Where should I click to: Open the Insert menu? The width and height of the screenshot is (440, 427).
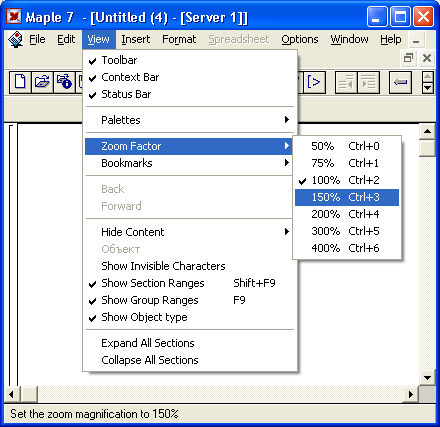pos(135,40)
